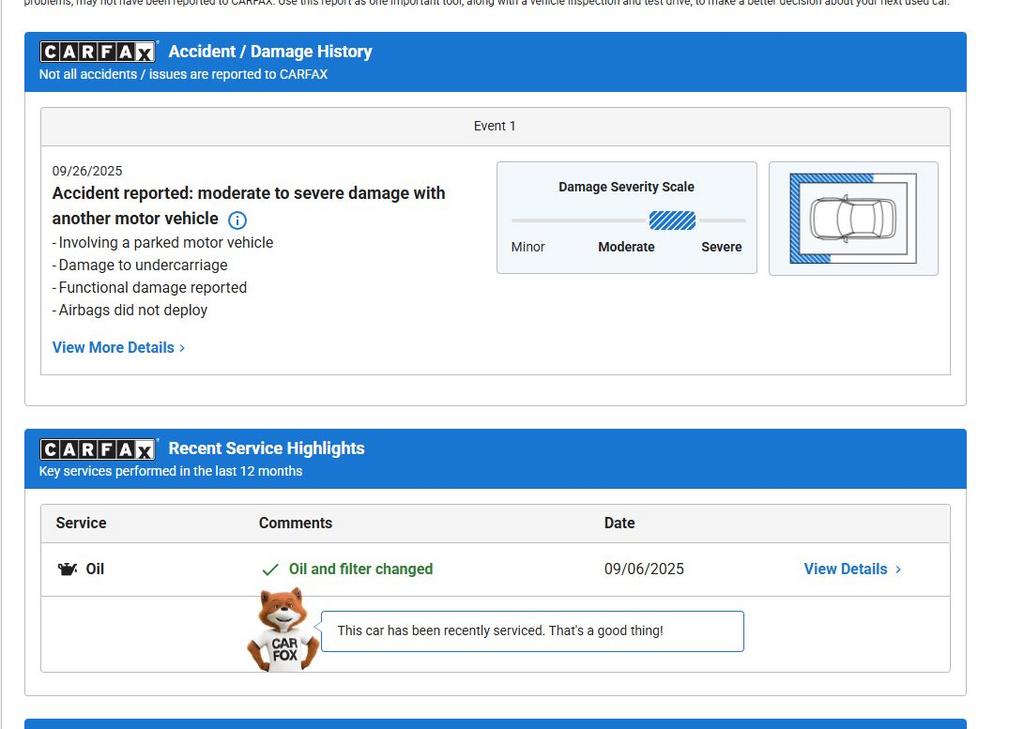Screen dimensions: 1024x729
Task: Open the info icon beside accident title
Action: (237, 220)
